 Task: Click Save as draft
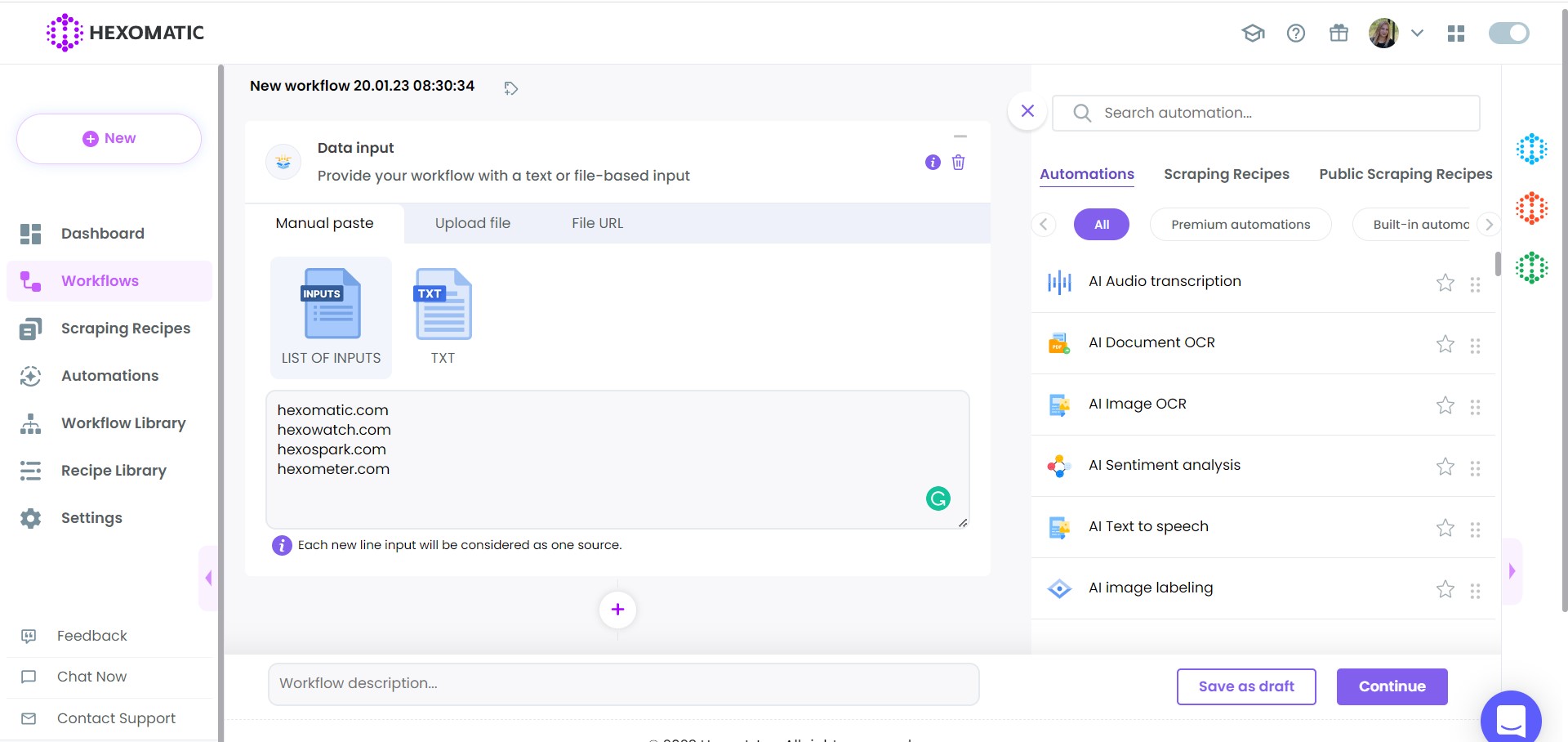(x=1245, y=686)
